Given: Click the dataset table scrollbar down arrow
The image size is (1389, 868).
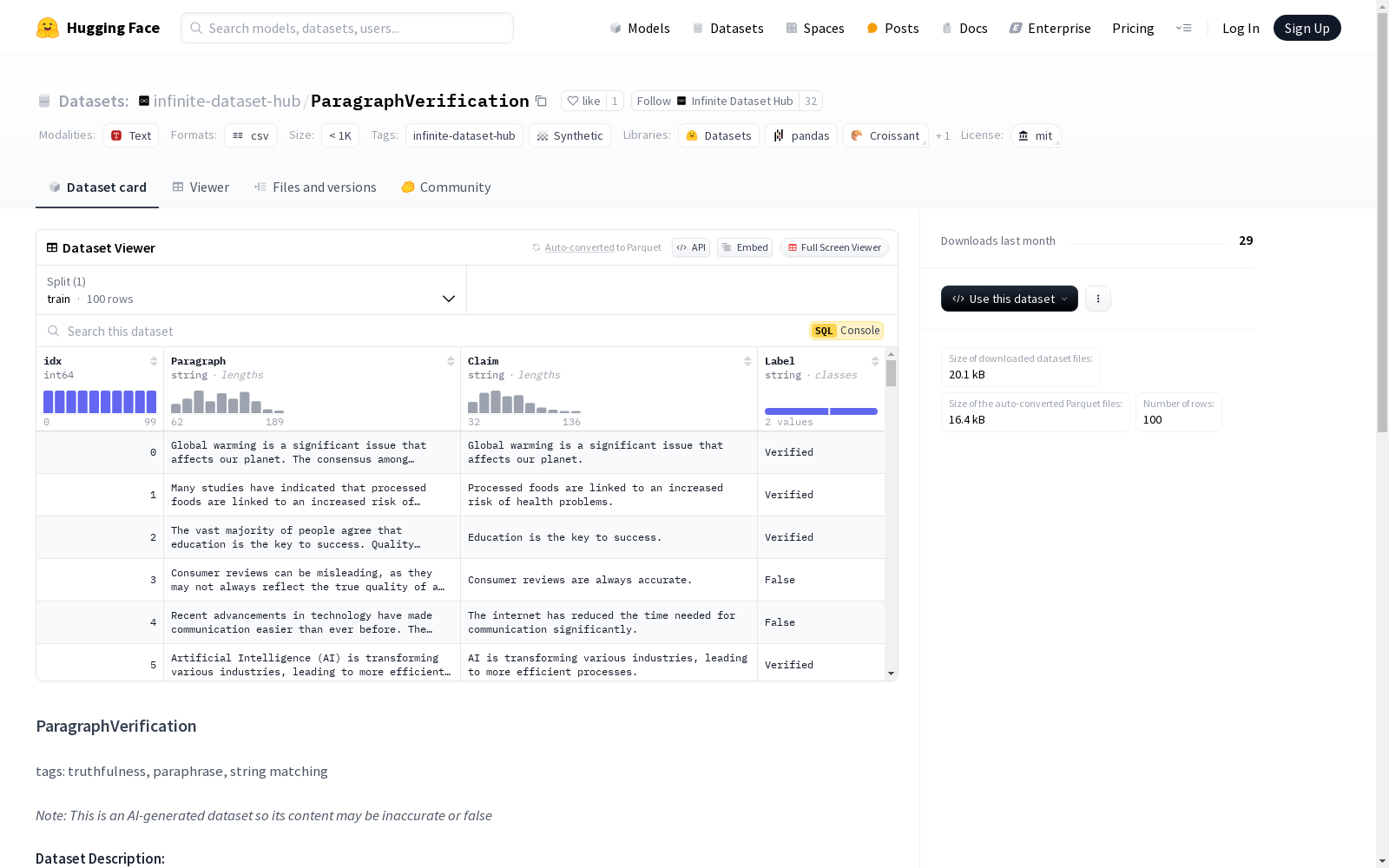Looking at the screenshot, I should click(x=891, y=674).
